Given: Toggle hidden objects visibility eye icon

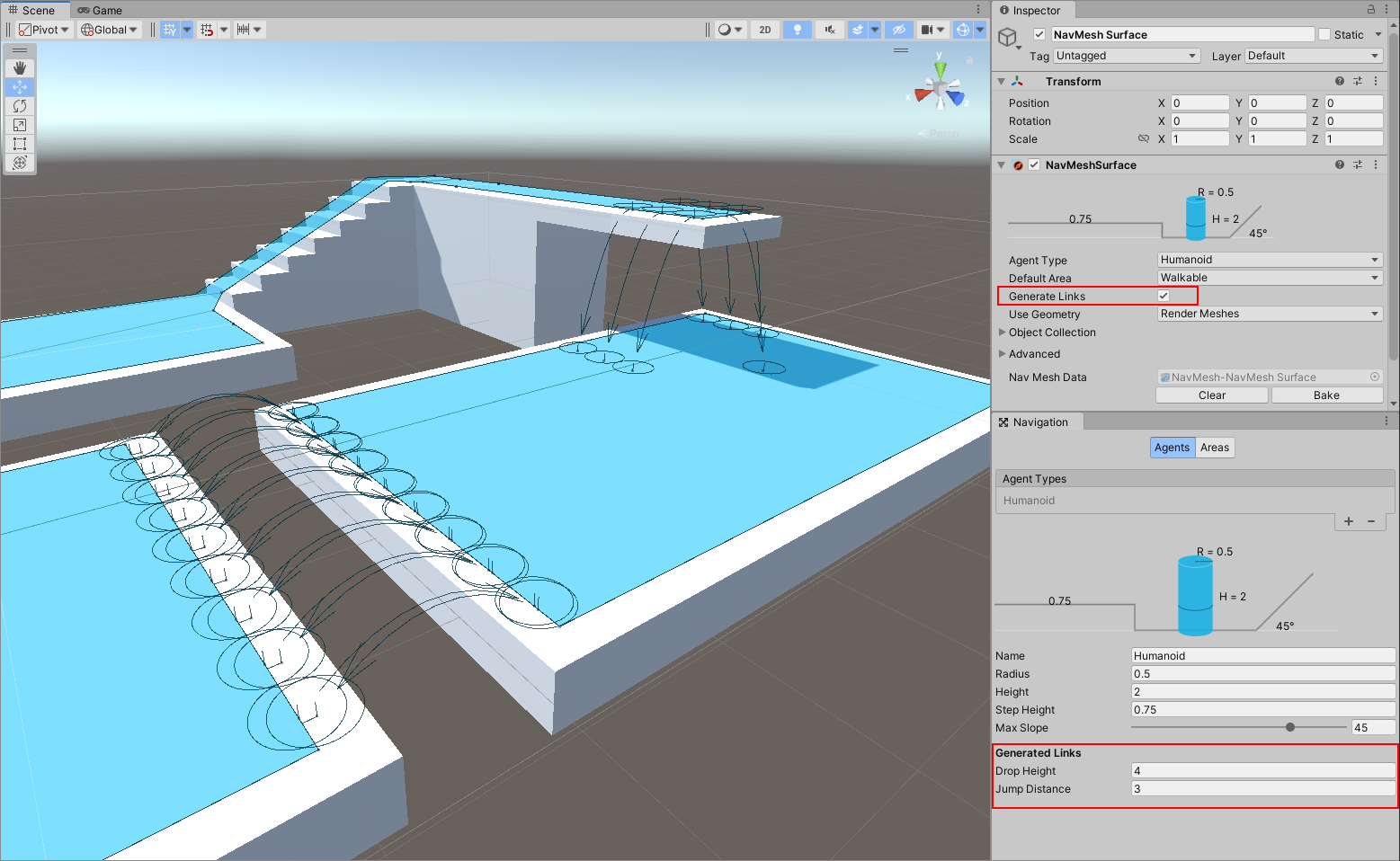Looking at the screenshot, I should coord(897,30).
